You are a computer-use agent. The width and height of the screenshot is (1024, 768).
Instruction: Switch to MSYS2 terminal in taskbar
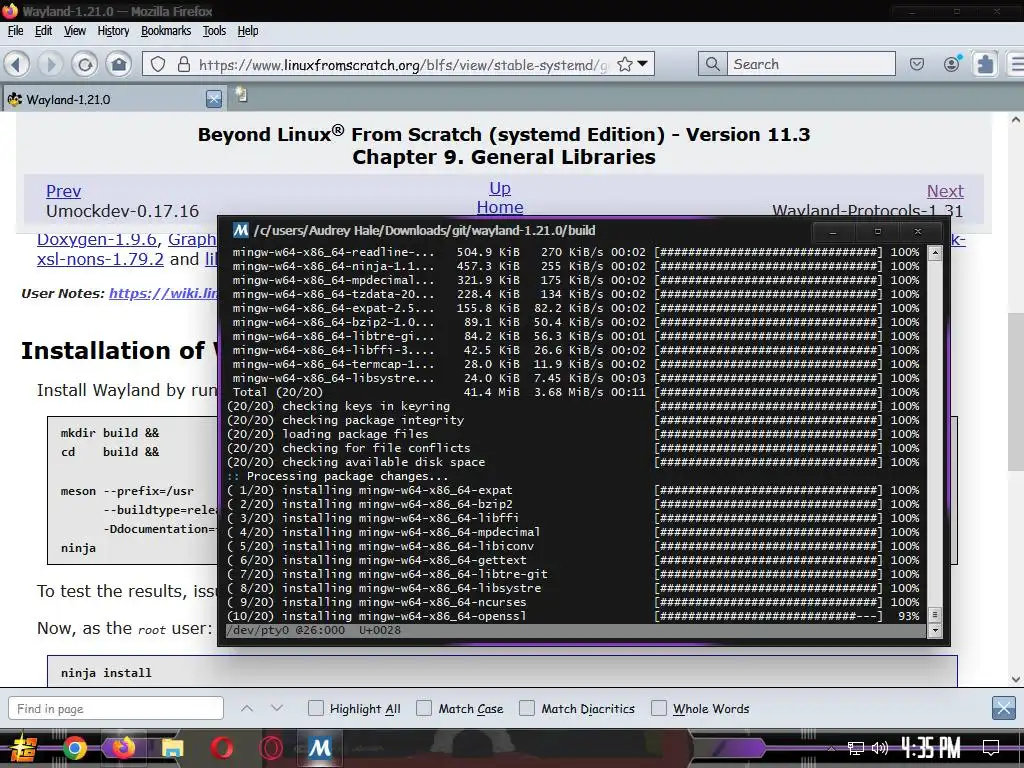coord(319,748)
